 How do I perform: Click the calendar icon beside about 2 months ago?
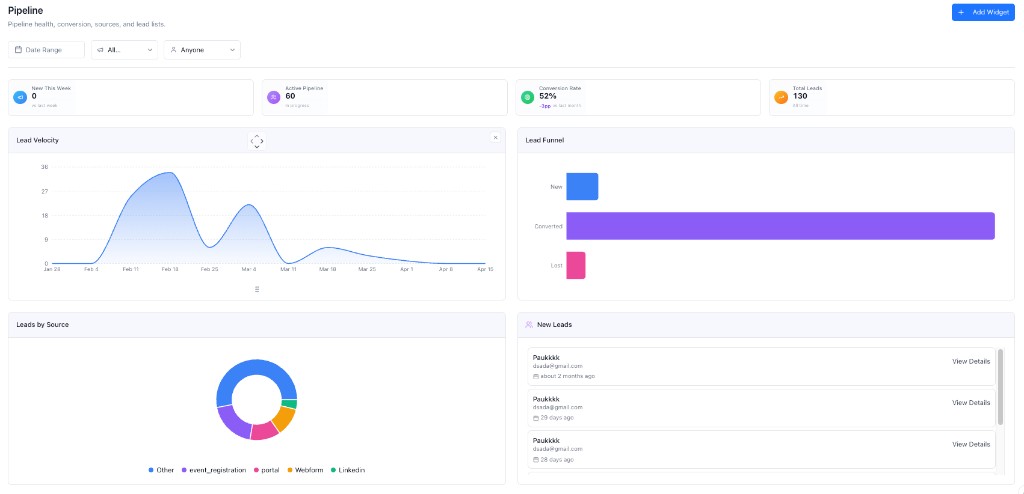[x=536, y=376]
